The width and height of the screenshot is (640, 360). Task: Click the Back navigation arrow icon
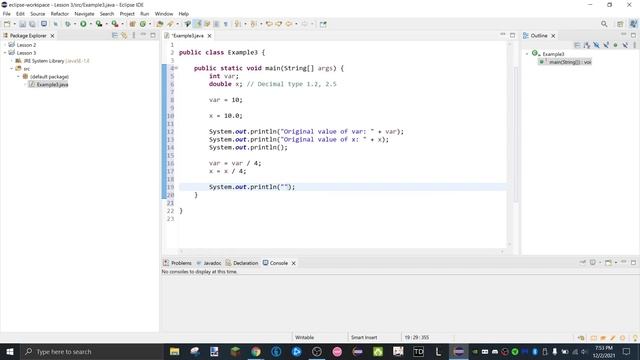click(x=289, y=24)
